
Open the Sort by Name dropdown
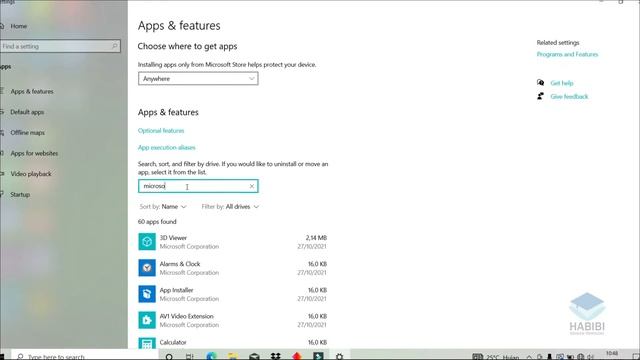coord(163,207)
